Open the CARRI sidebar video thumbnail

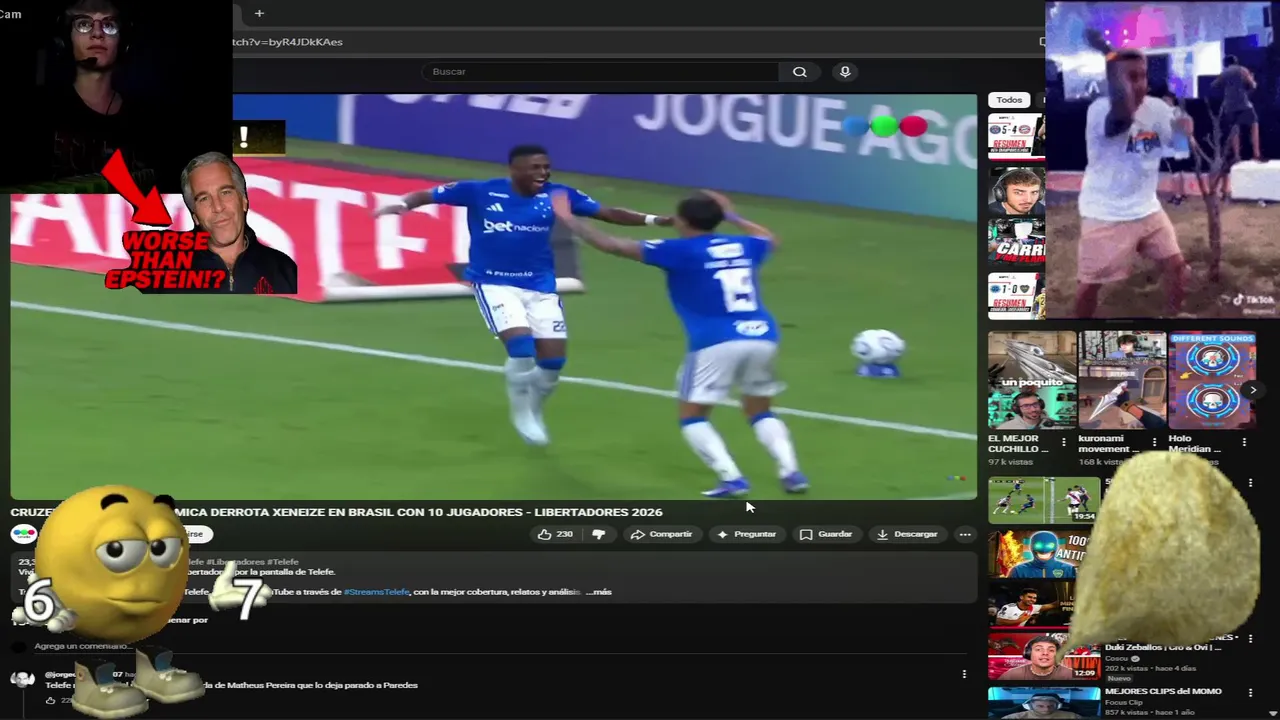1016,241
